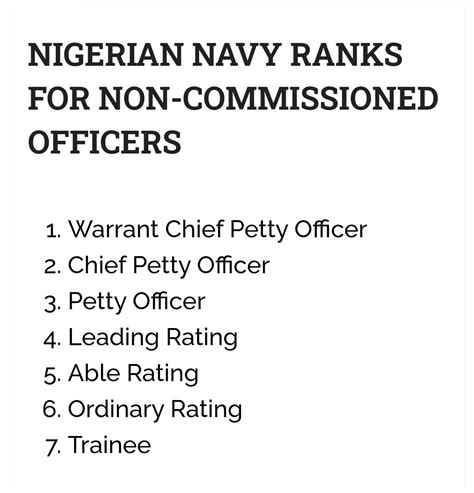This screenshot has width=474, height=493.
Task: Click NON-COMMISSIONED in the heading
Action: [x=269, y=98]
